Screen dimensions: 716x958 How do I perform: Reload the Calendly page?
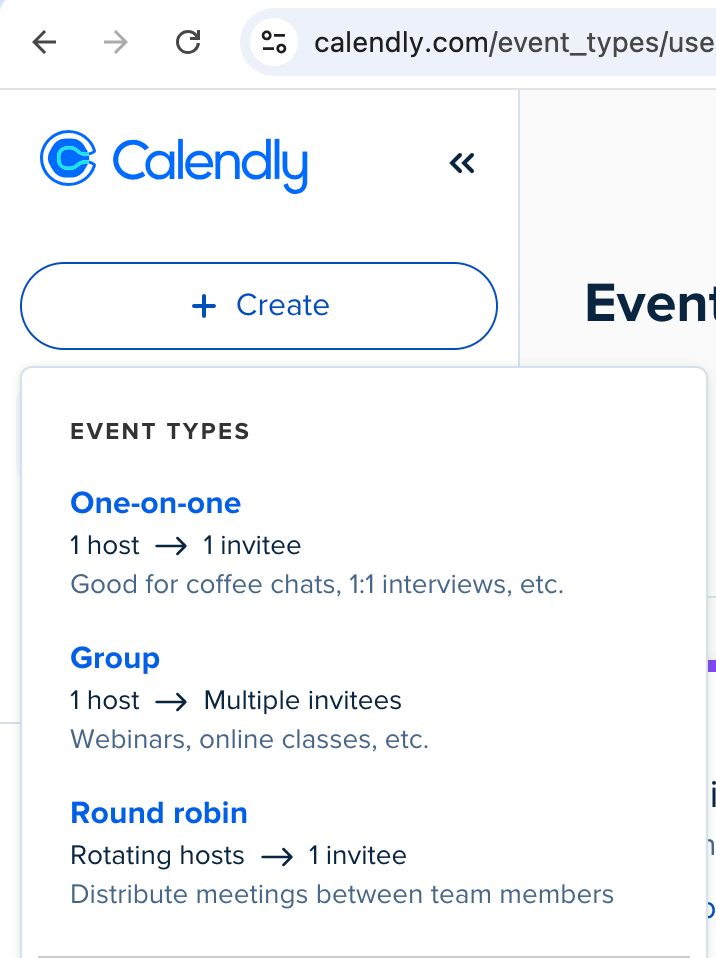[x=188, y=42]
